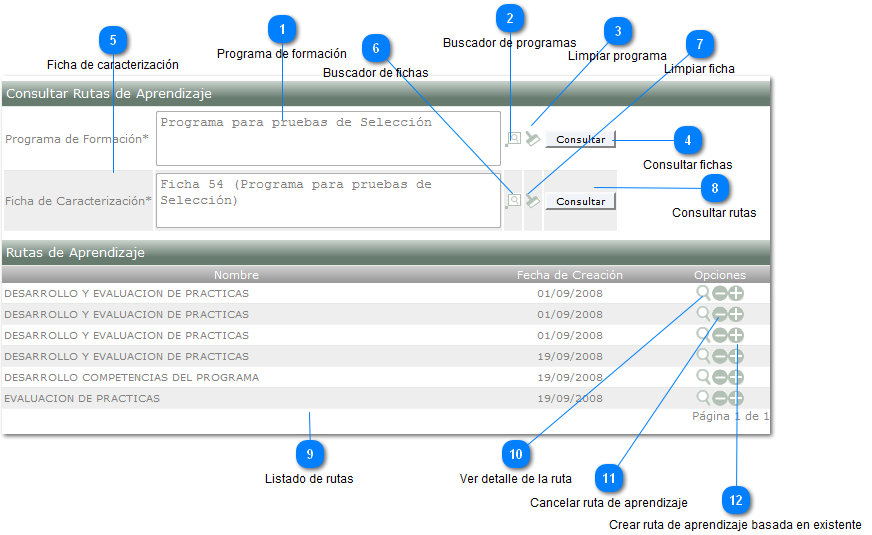Viewport: 872px width, 535px height.
Task: Click the Opciones column header
Action: (x=720, y=275)
